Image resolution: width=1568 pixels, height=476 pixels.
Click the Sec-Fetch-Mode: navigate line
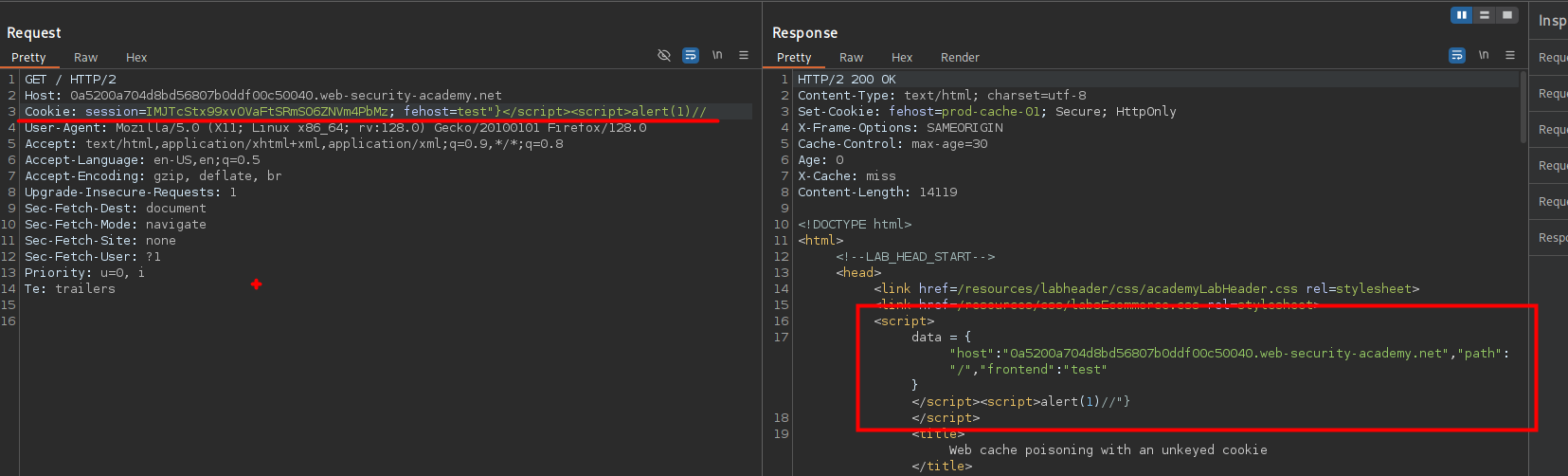point(116,225)
